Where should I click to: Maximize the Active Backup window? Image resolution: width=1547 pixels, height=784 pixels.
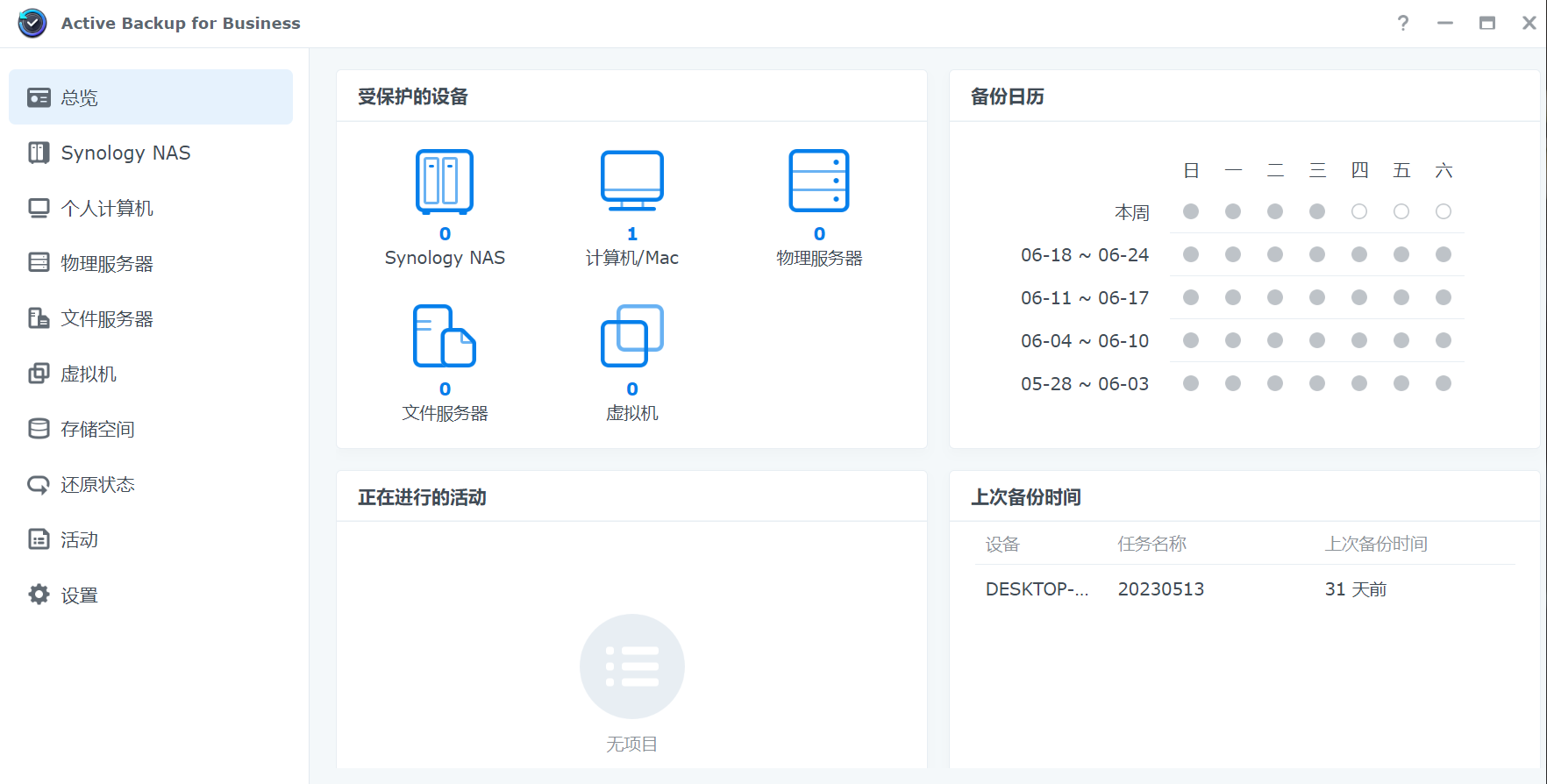(x=1487, y=23)
